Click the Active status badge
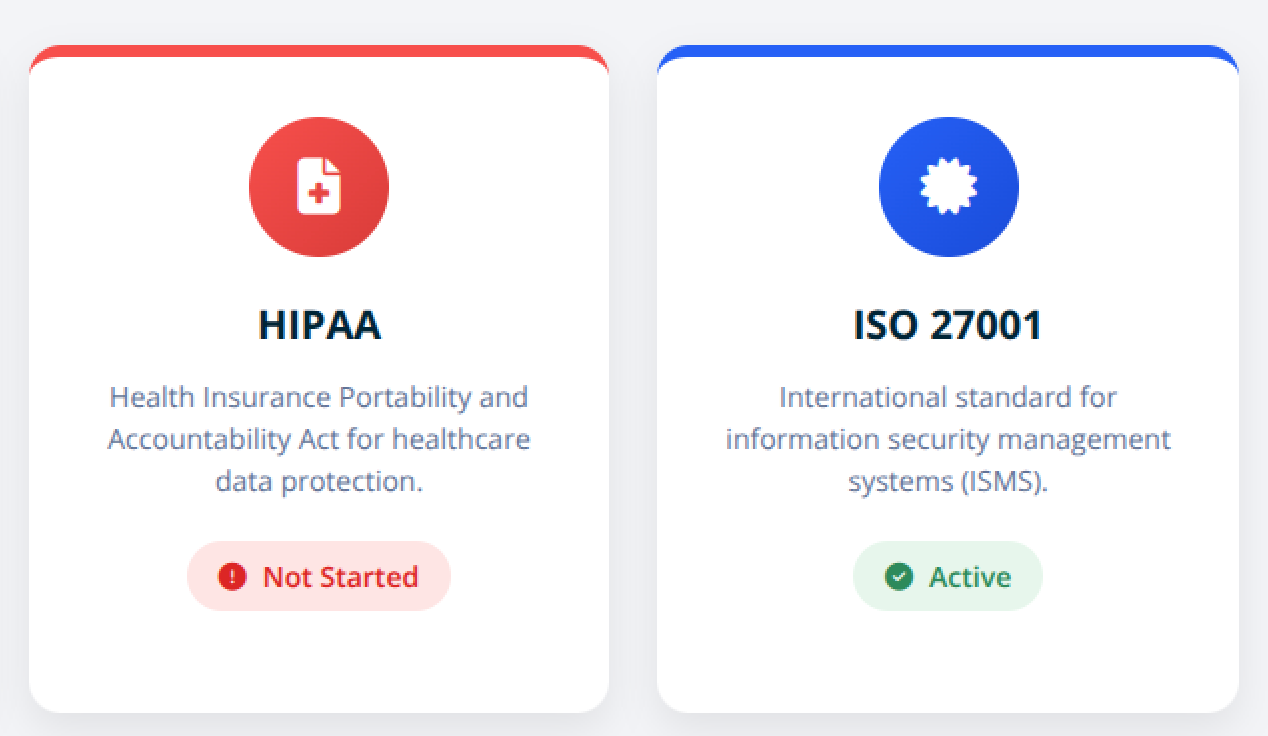The width and height of the screenshot is (1268, 736). (x=948, y=577)
